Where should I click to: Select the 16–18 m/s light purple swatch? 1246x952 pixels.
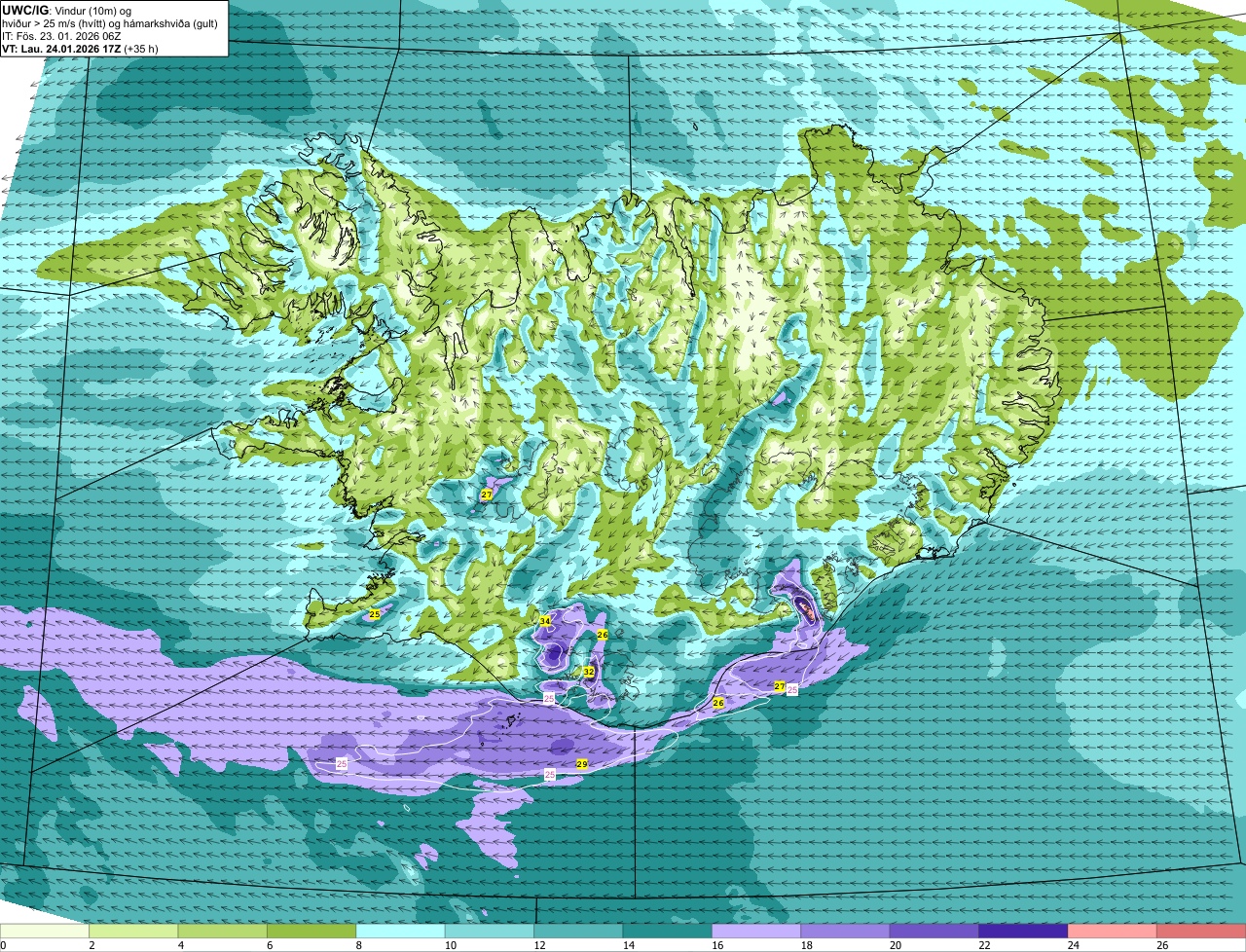tap(756, 931)
